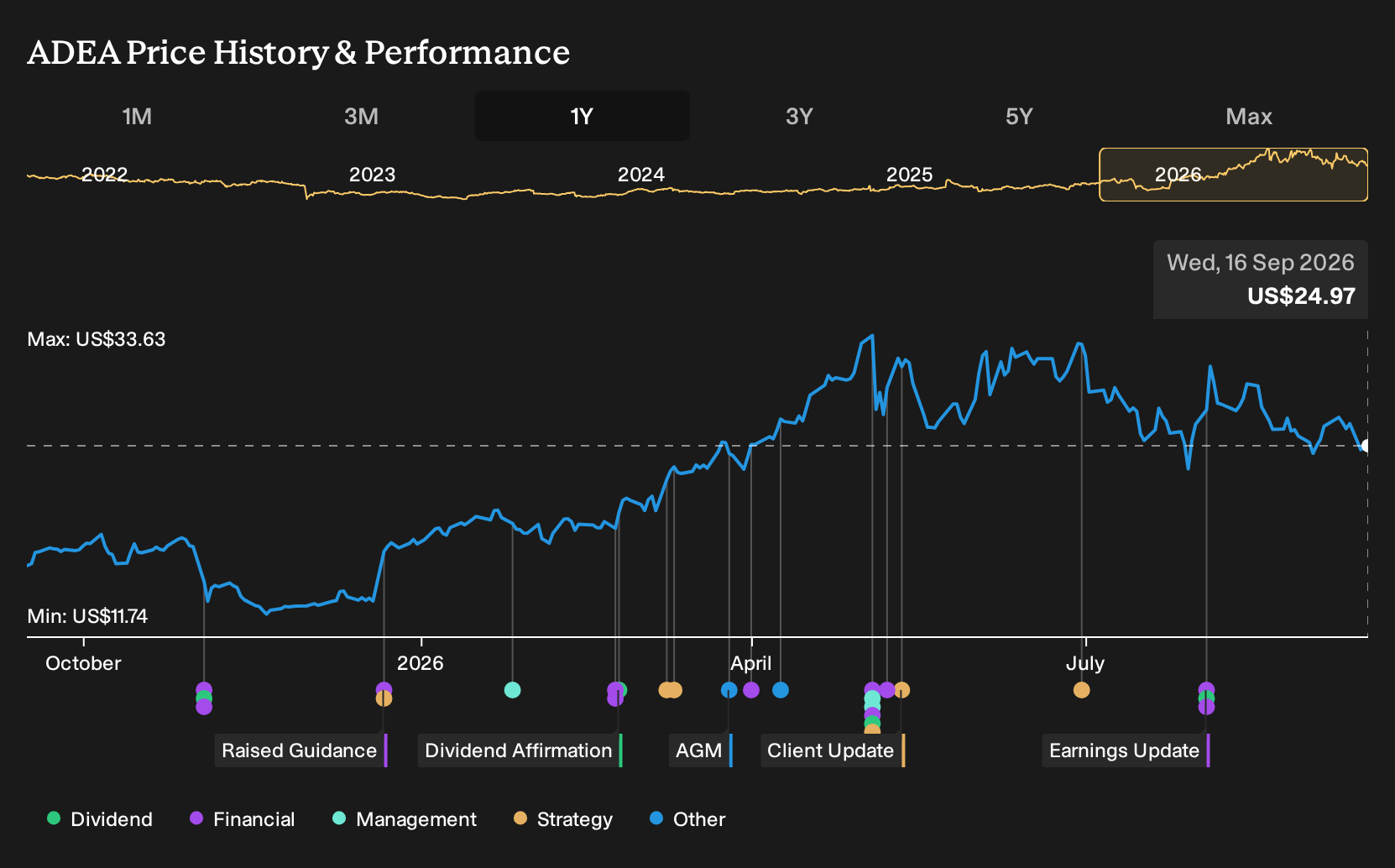
Task: Open the Raised Guidance event label
Action: coord(301,750)
